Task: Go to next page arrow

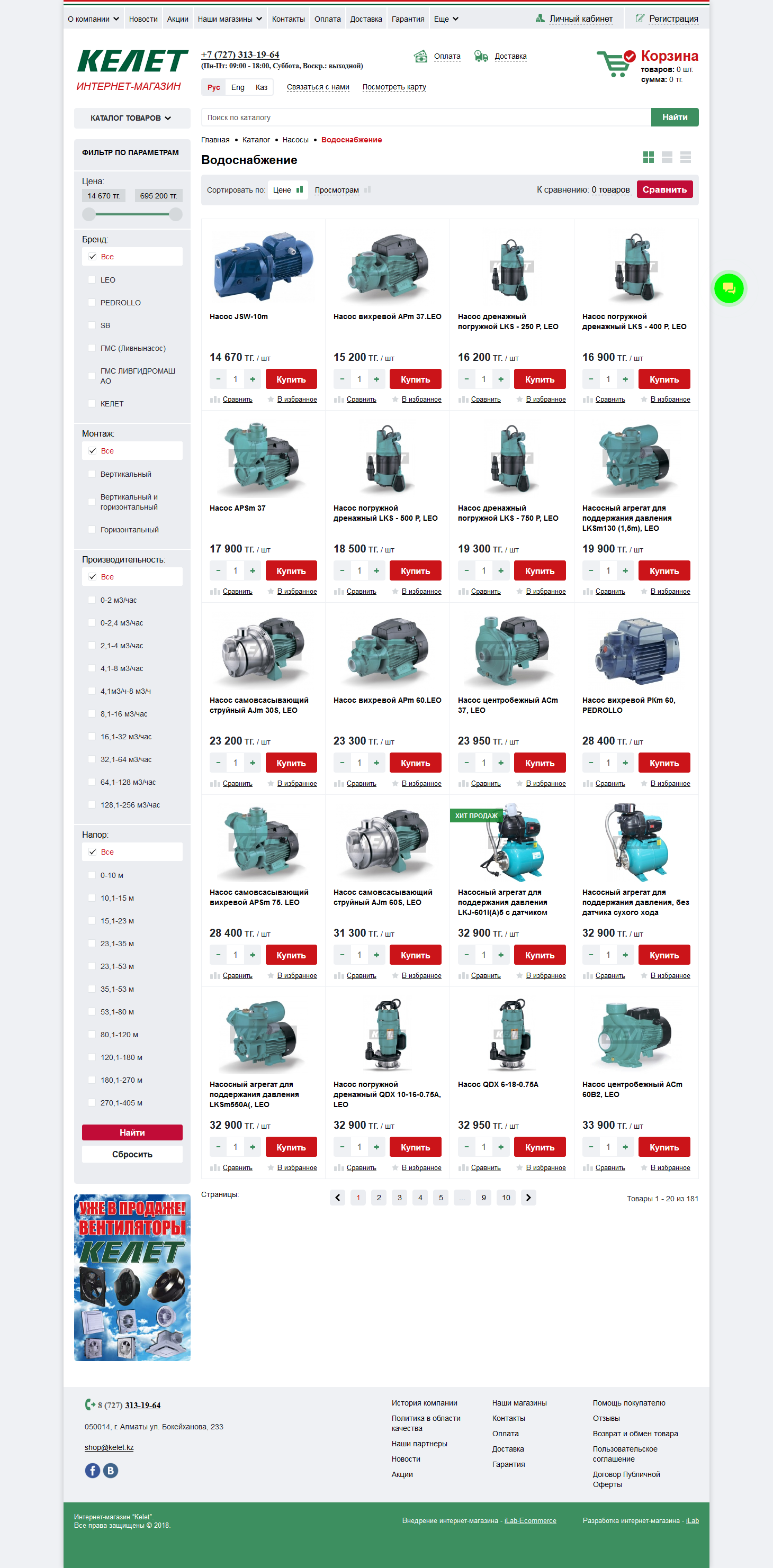Action: tap(528, 1198)
